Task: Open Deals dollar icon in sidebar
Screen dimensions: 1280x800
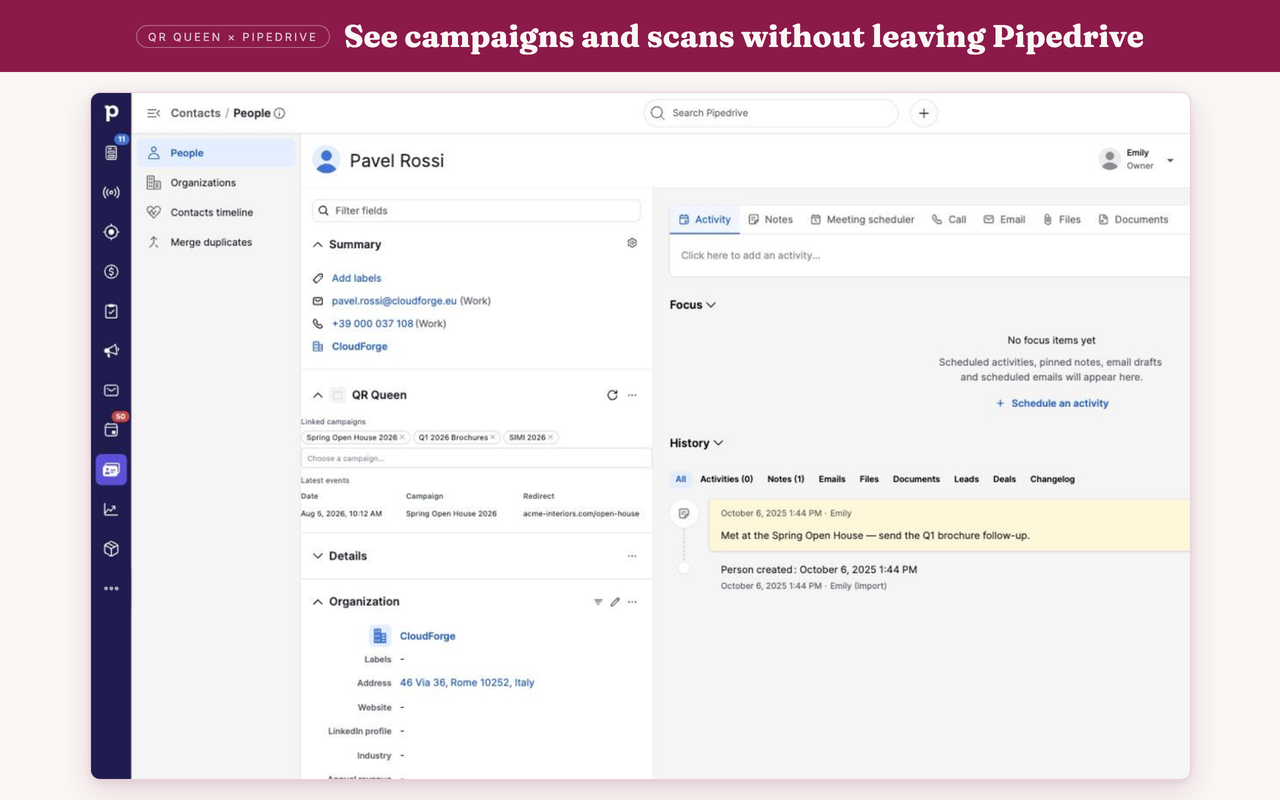Action: pos(111,272)
